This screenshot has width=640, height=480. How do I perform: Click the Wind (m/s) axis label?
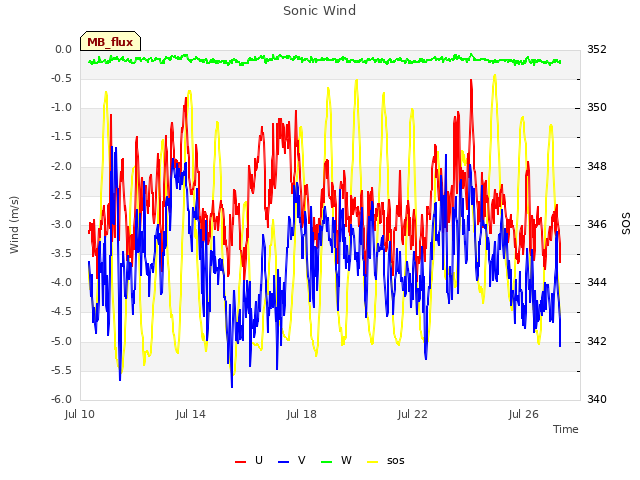[14, 225]
